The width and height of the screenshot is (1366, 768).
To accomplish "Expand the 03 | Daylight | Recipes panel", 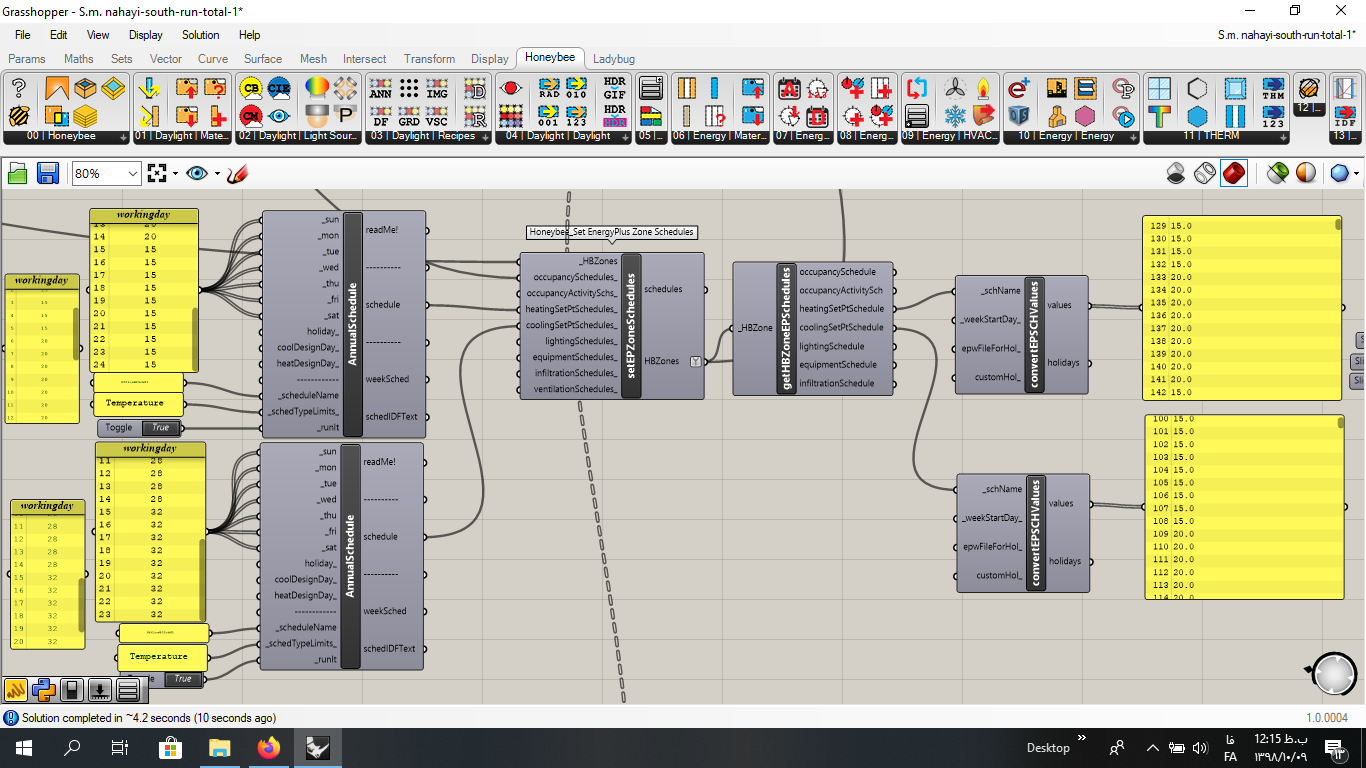I will coord(485,137).
